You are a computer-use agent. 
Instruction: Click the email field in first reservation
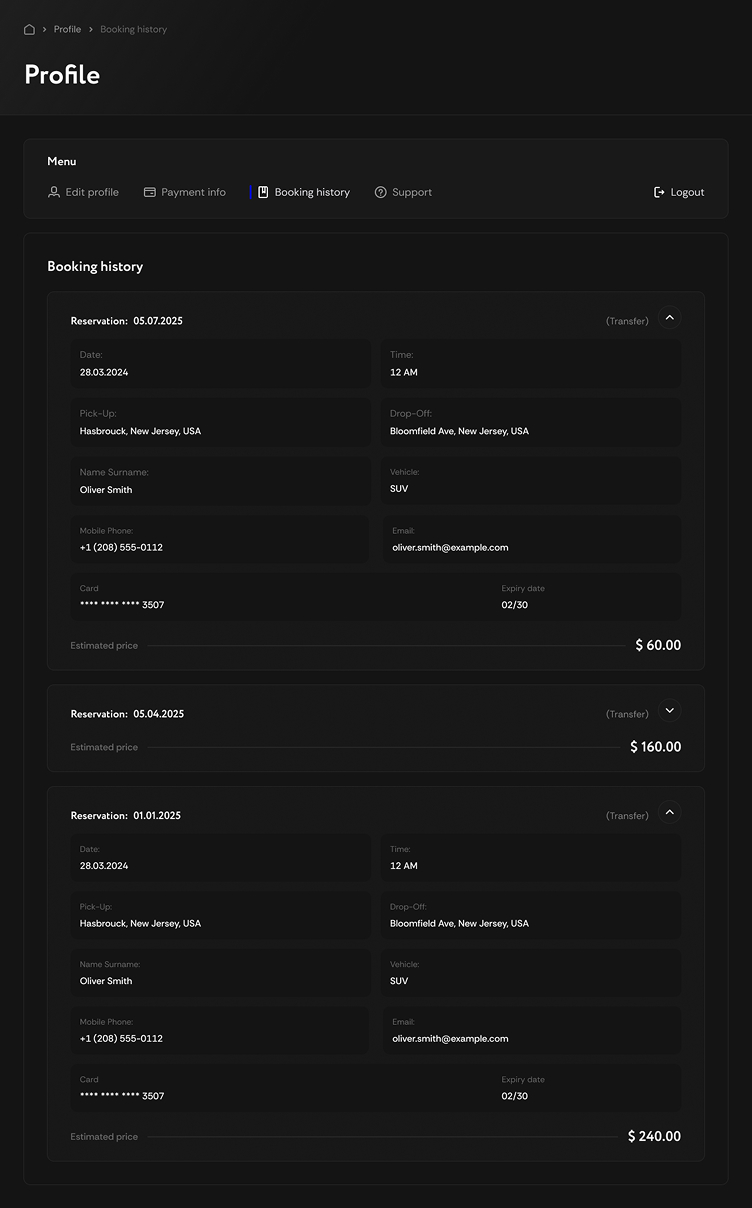tap(531, 540)
